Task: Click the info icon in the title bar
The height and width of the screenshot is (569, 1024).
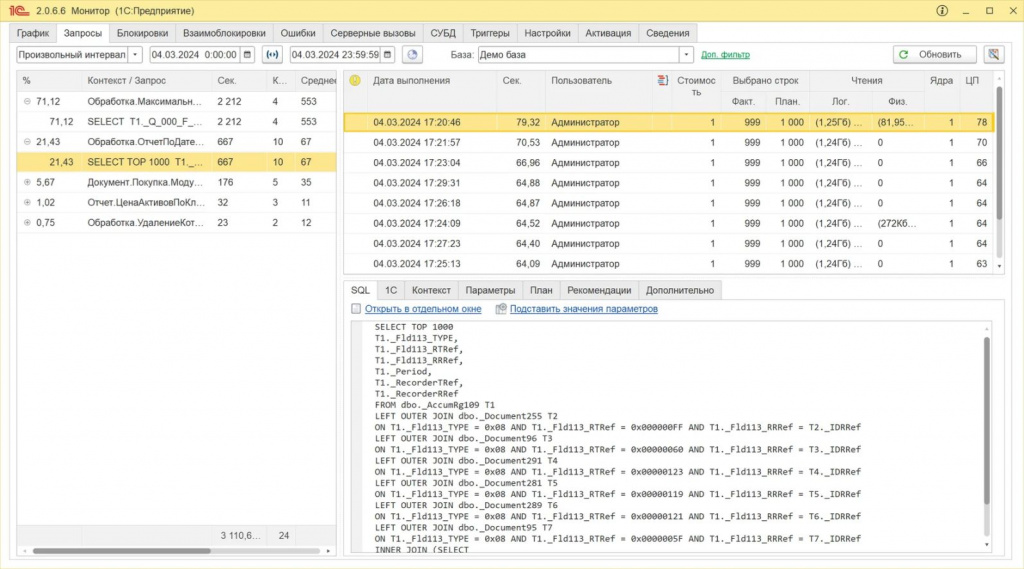Action: [x=942, y=10]
